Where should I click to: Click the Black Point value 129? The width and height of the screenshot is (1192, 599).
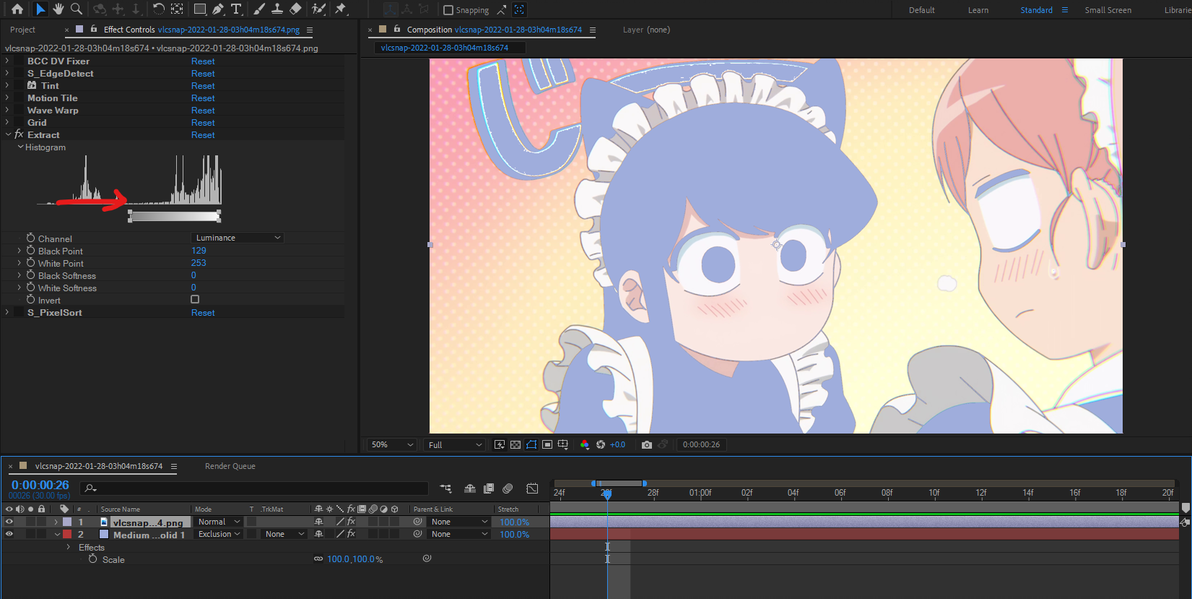[x=198, y=250]
